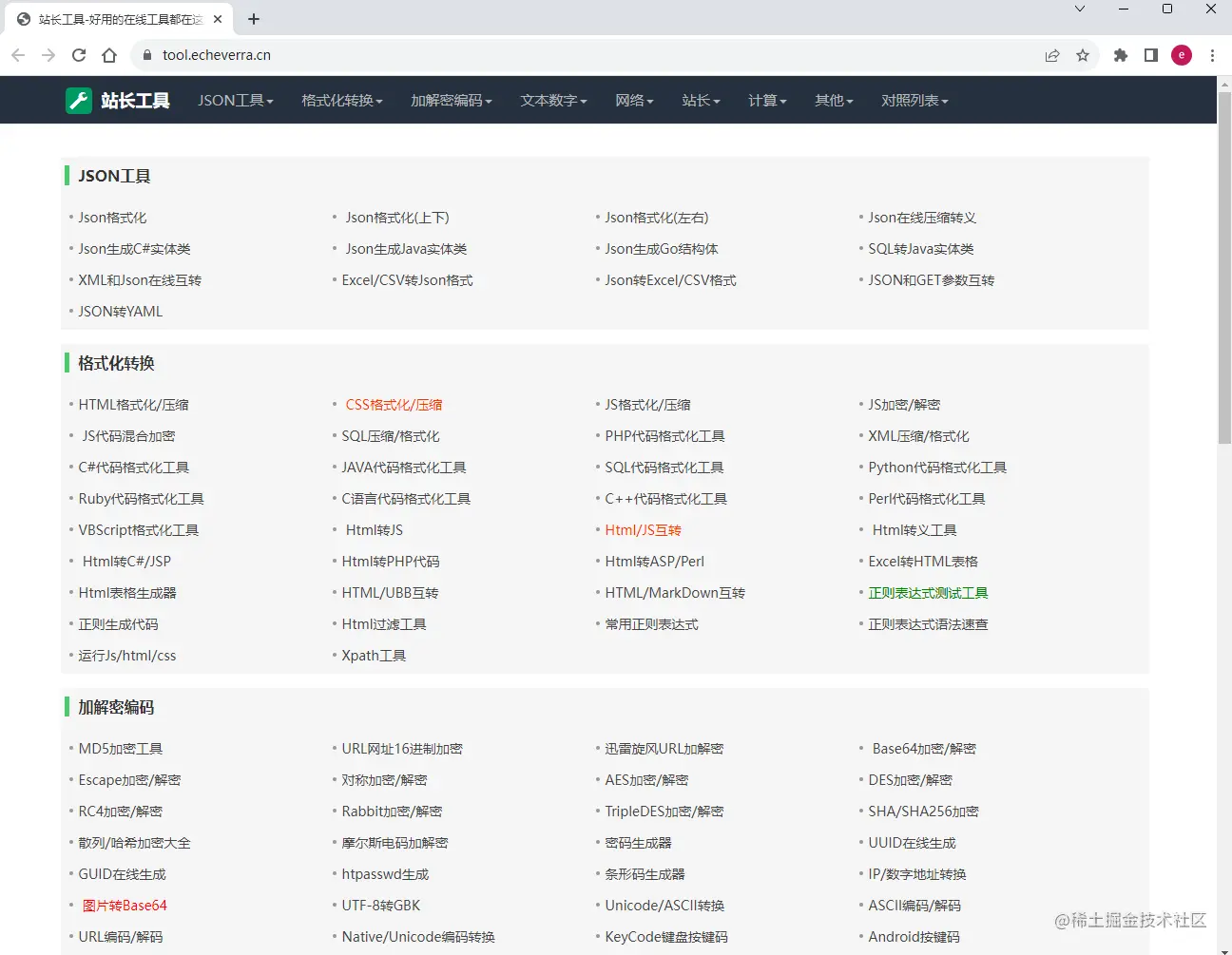Open the red 图片转Base64 link
The image size is (1232, 955).
click(x=125, y=906)
